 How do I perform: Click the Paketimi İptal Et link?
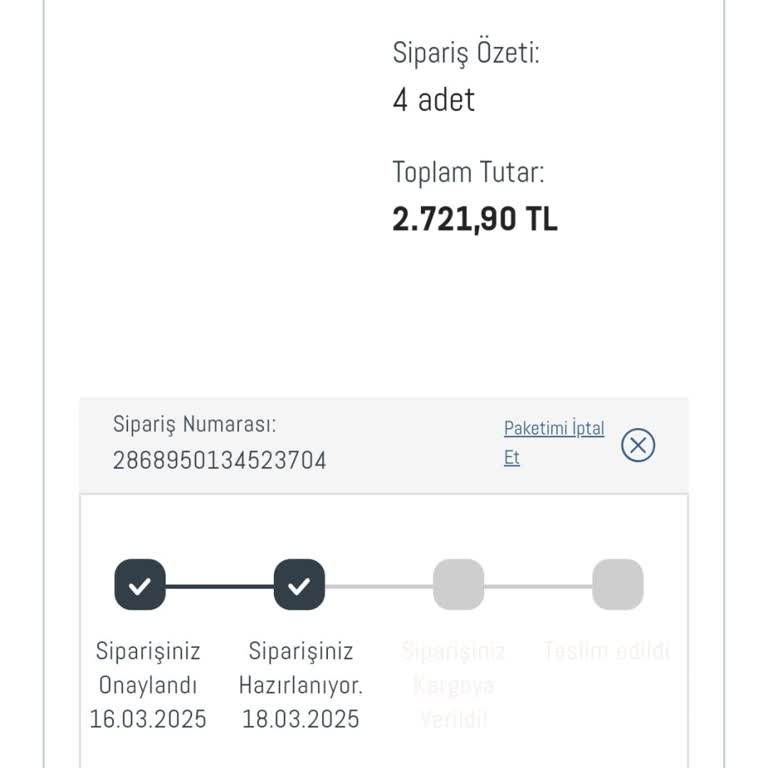click(x=554, y=442)
